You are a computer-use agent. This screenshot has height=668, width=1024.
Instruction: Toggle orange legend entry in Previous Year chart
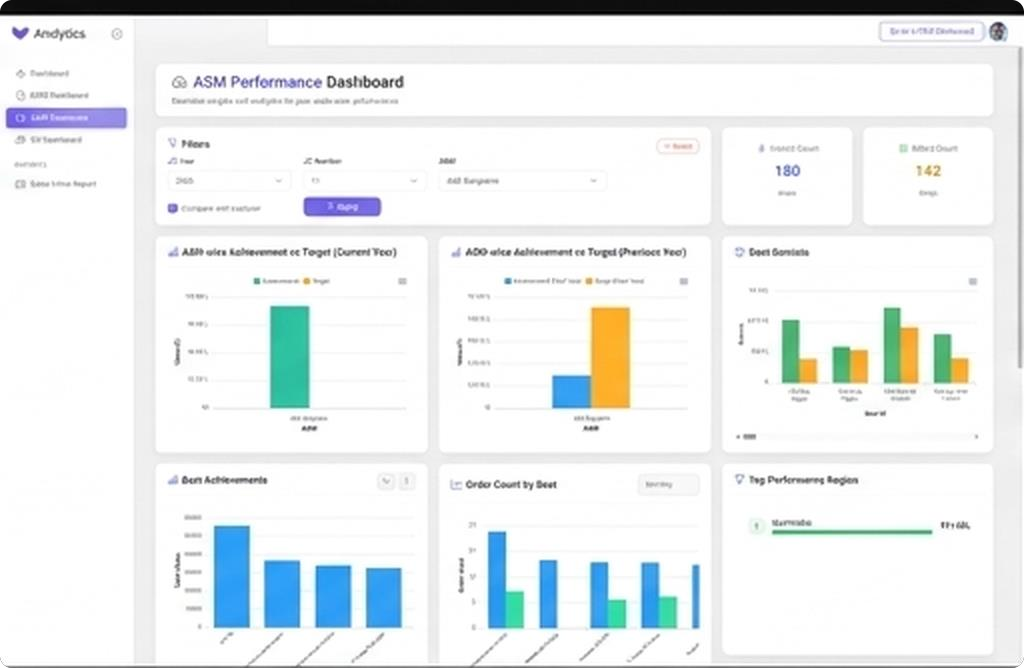click(615, 281)
